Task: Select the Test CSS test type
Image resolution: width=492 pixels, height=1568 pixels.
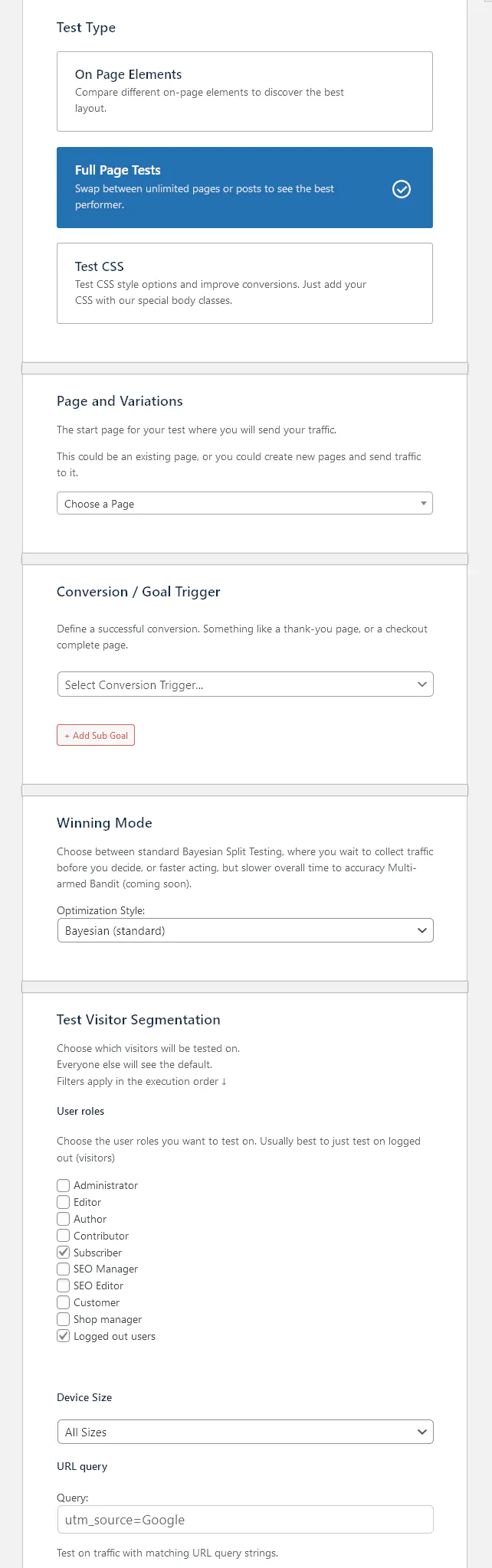Action: (244, 283)
